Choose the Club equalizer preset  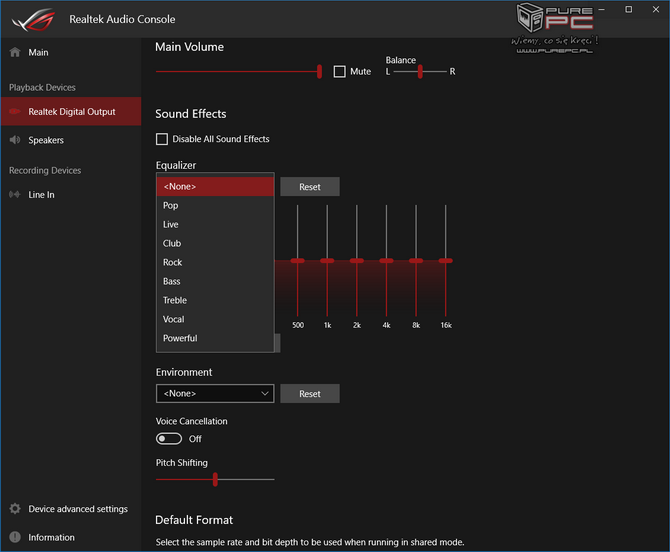click(x=215, y=244)
